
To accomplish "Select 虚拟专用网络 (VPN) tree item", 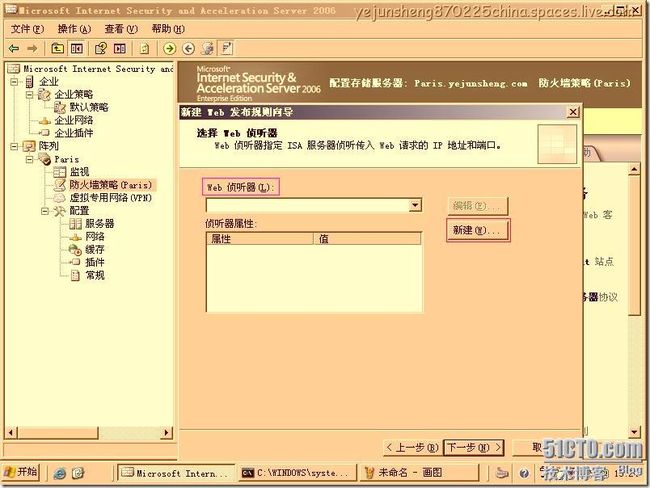I will pyautogui.click(x=110, y=198).
